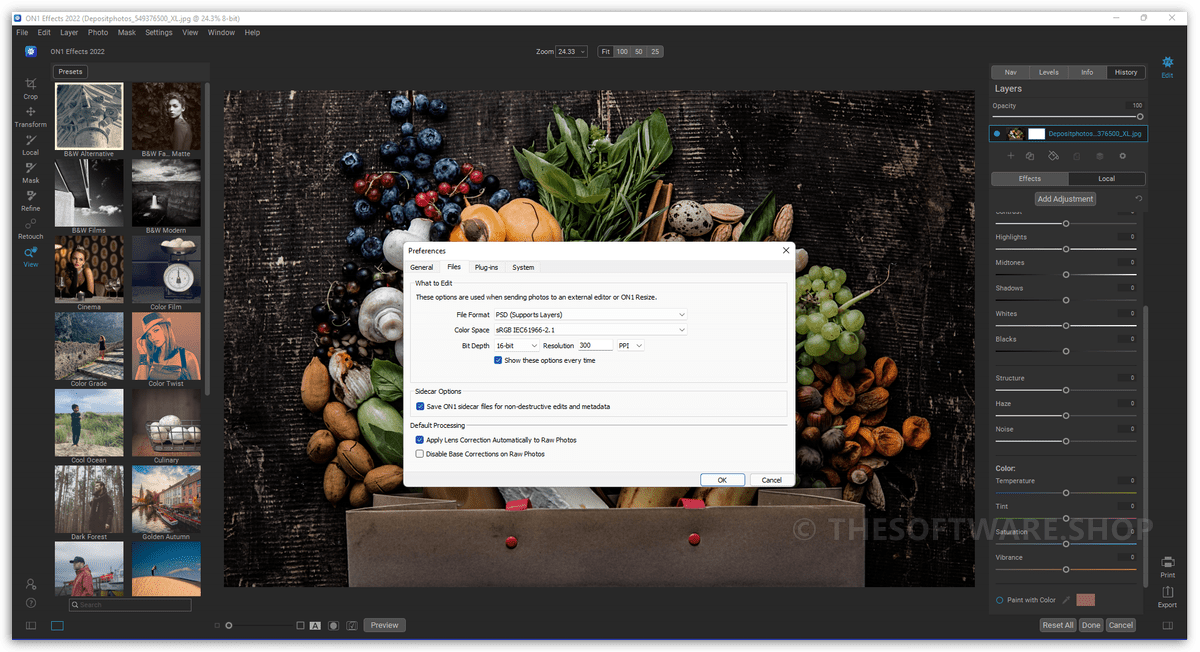Toggle Save ON1 sidecar files checkbox
This screenshot has width=1200, height=652.
[x=419, y=406]
